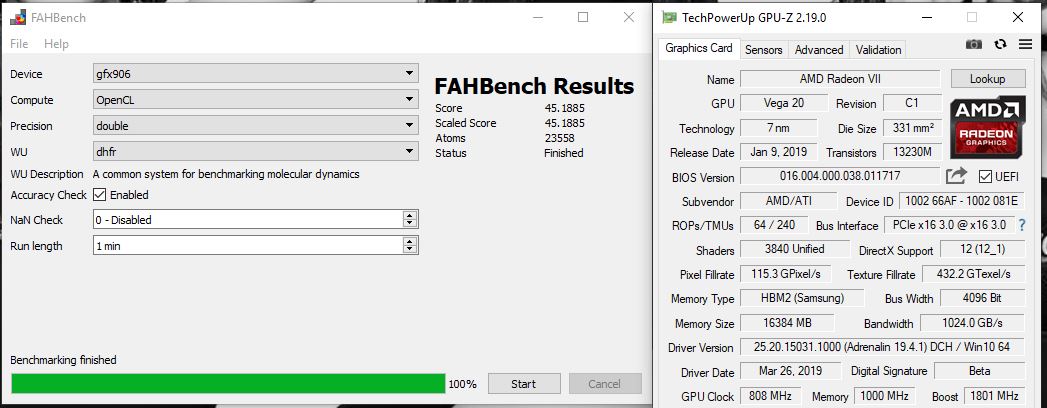Click the Bandwidth value 1024.0 GB/s
Image resolution: width=1047 pixels, height=408 pixels.
pos(972,323)
